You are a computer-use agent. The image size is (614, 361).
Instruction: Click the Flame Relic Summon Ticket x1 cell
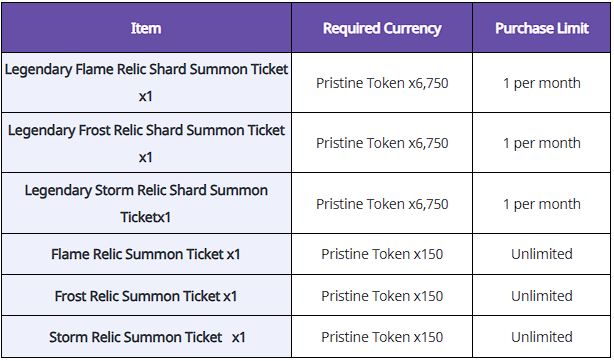[146, 254]
